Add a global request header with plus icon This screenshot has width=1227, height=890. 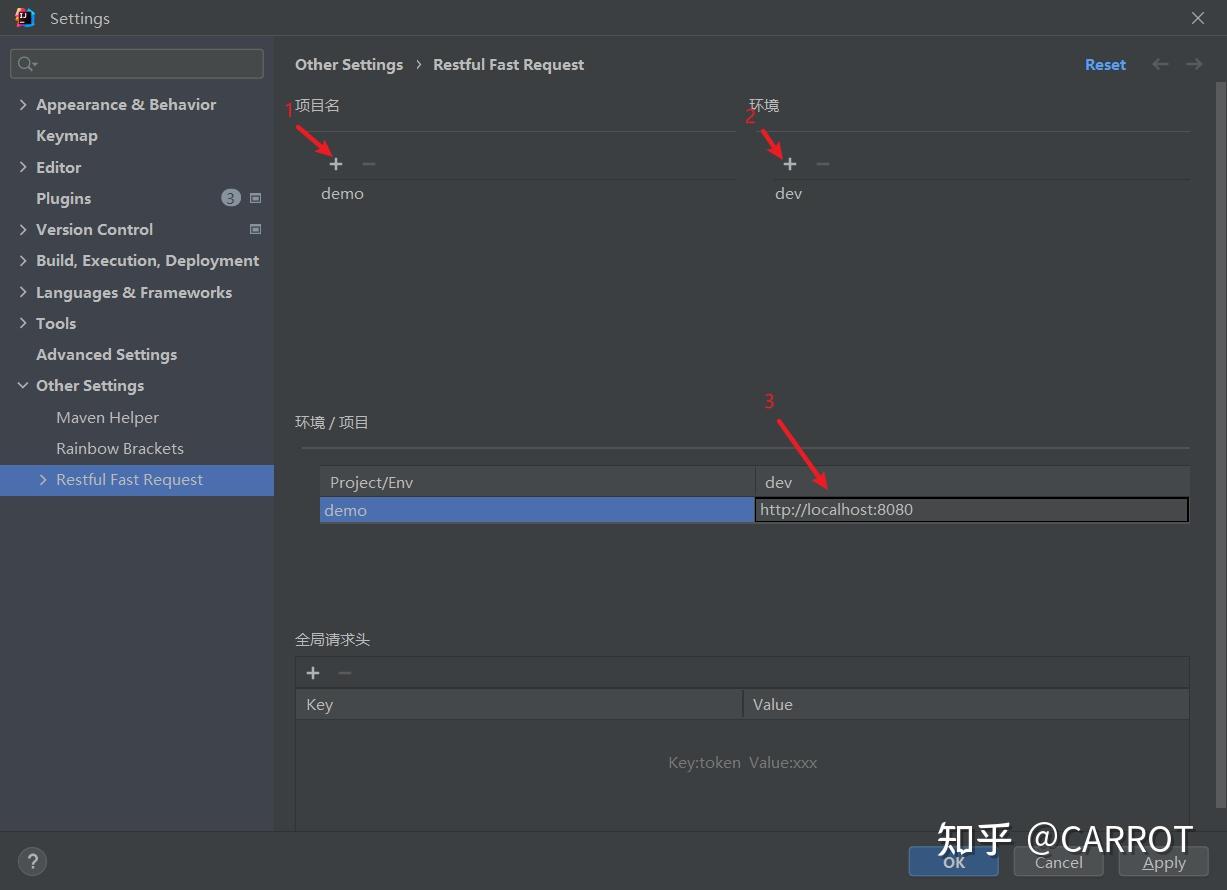click(313, 672)
